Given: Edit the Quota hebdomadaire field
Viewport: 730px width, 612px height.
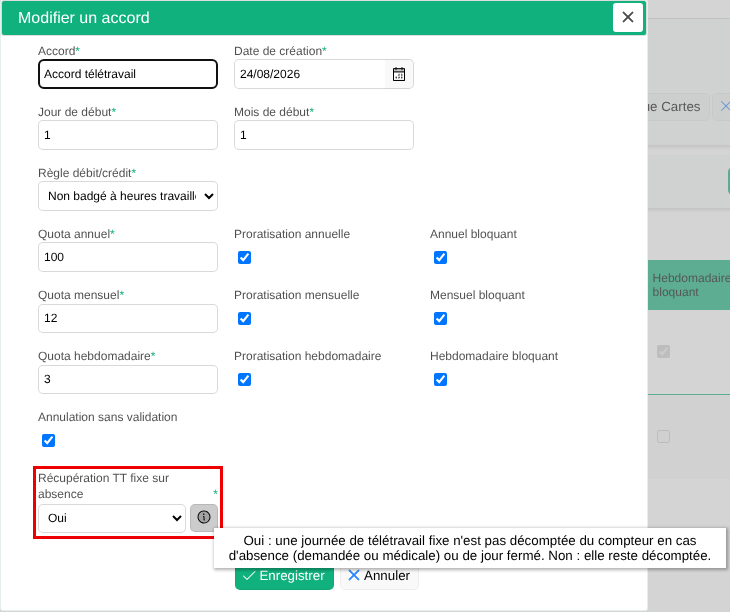Looking at the screenshot, I should [128, 379].
